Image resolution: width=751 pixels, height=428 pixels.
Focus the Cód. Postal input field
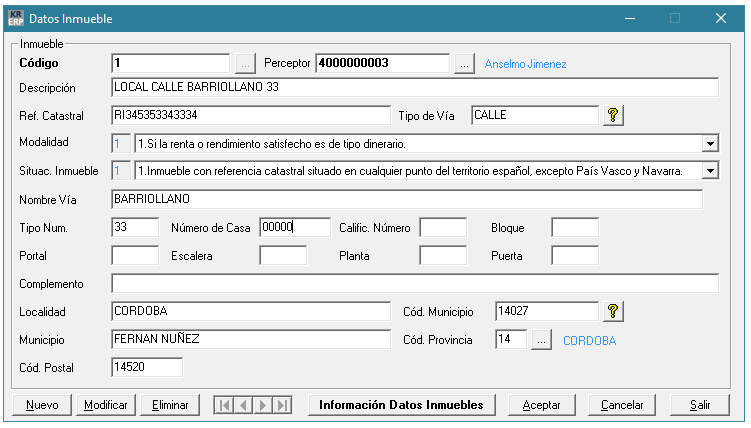pos(147,368)
